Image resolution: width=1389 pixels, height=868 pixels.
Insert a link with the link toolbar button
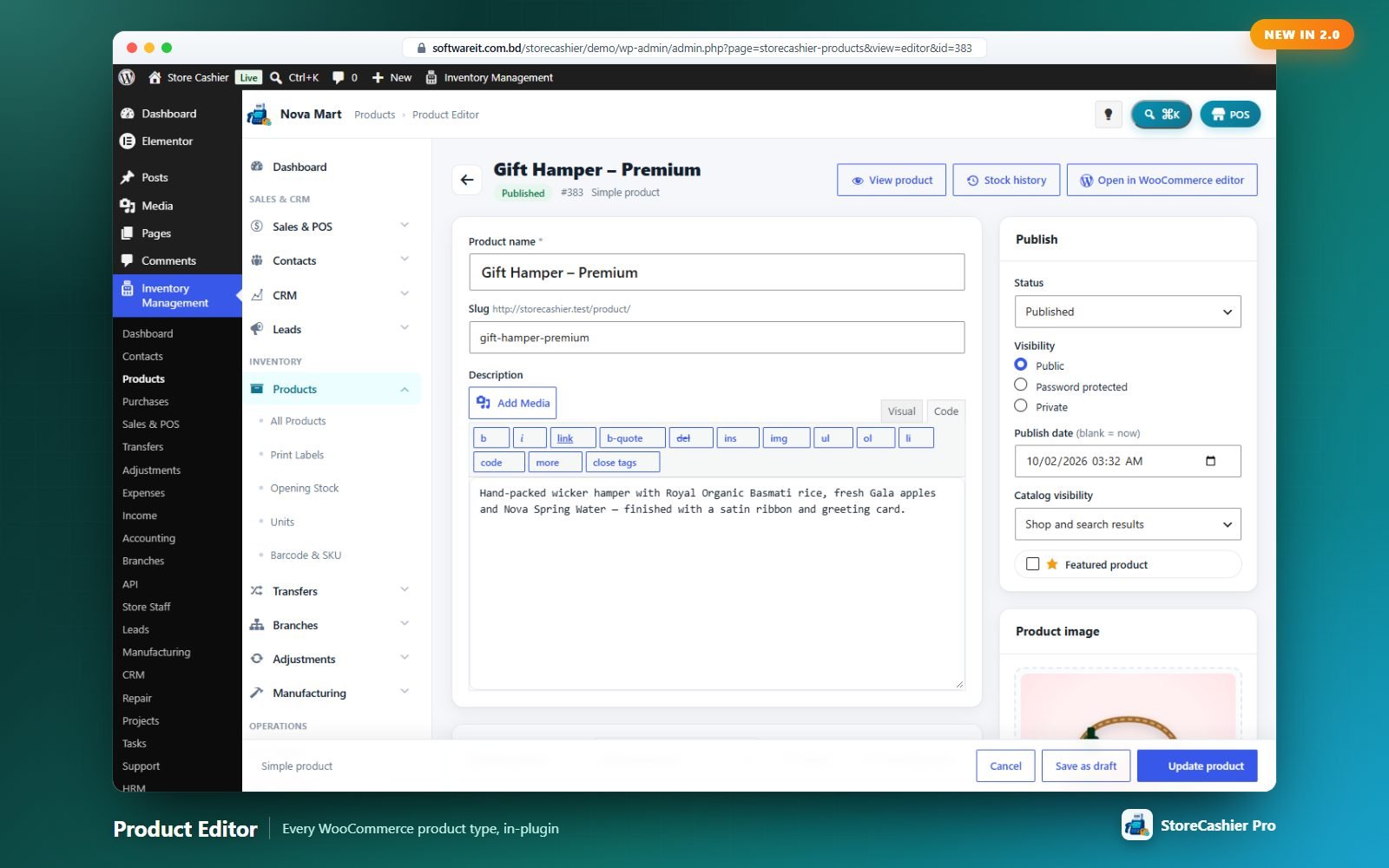[573, 438]
